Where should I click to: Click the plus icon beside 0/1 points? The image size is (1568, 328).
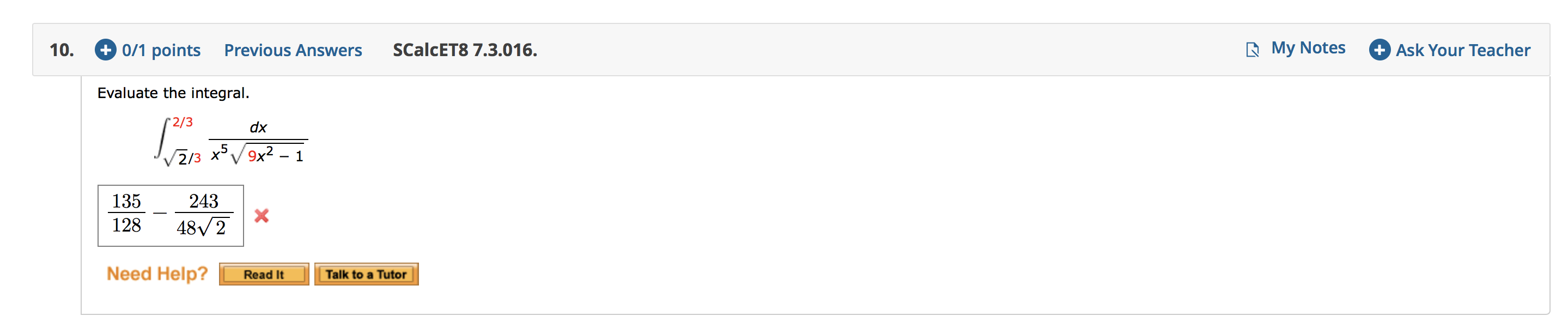(x=106, y=50)
